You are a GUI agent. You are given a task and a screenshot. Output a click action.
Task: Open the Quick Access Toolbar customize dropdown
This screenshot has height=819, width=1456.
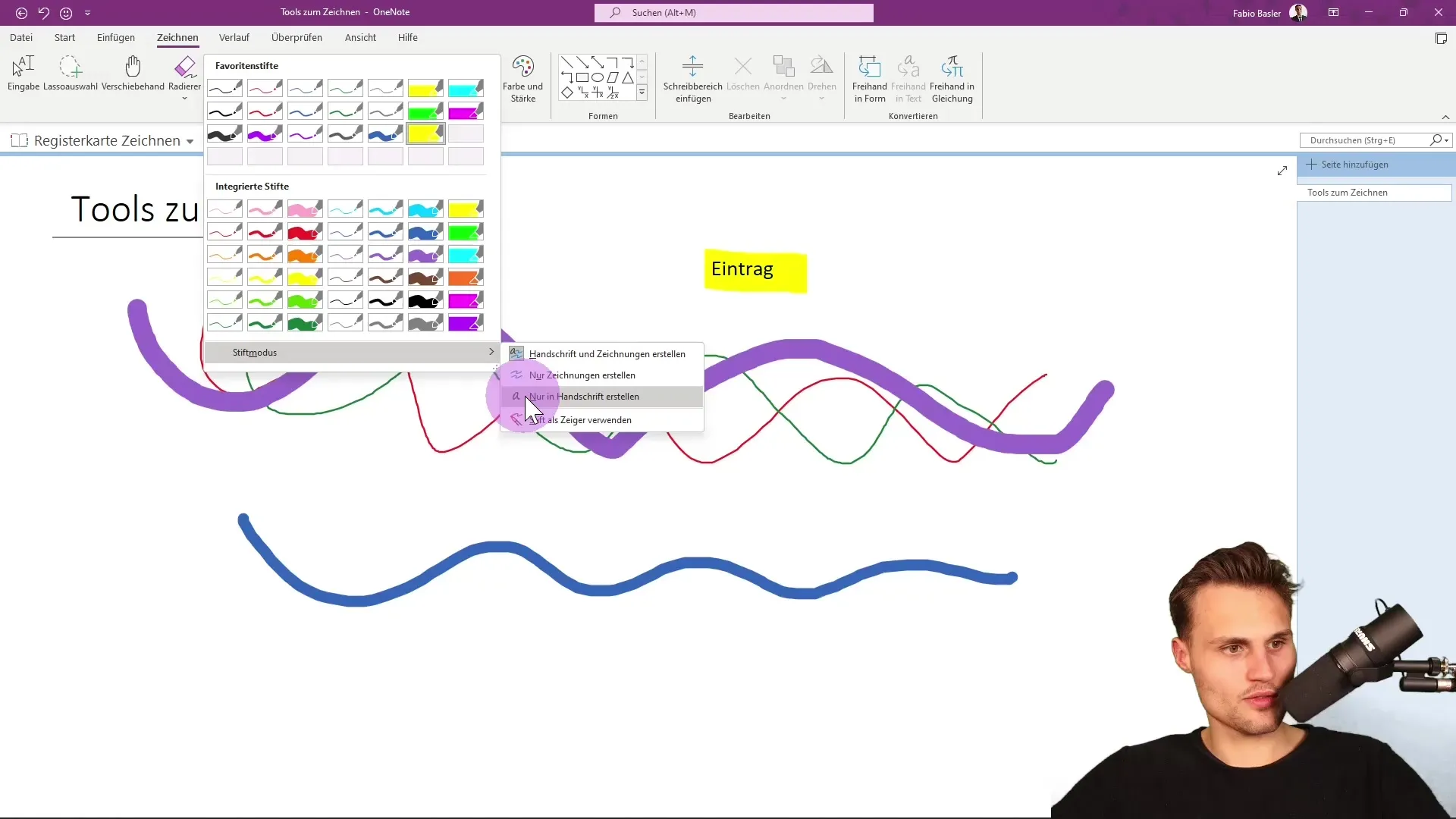[x=87, y=13]
